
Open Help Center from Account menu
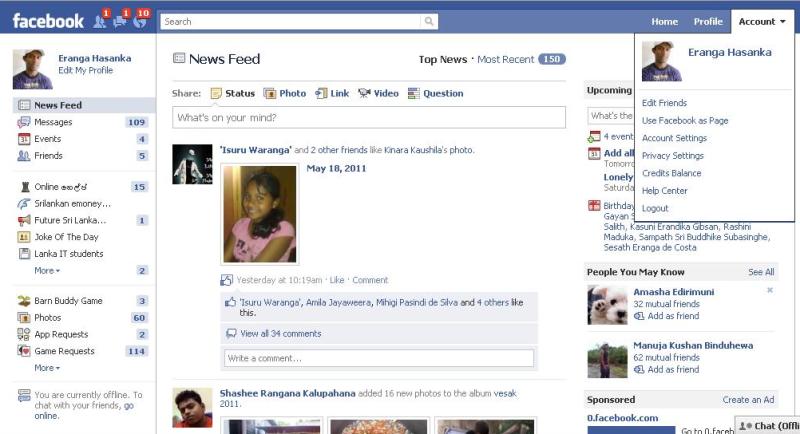664,191
